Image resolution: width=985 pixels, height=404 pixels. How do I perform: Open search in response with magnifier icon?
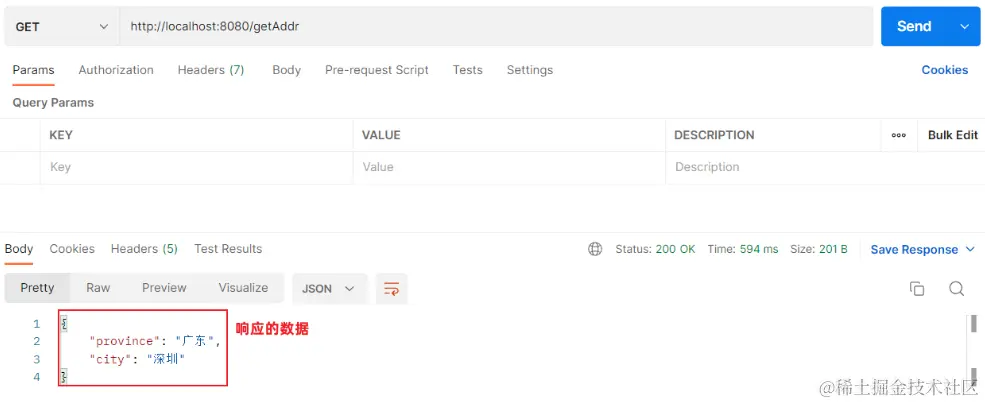click(x=956, y=288)
